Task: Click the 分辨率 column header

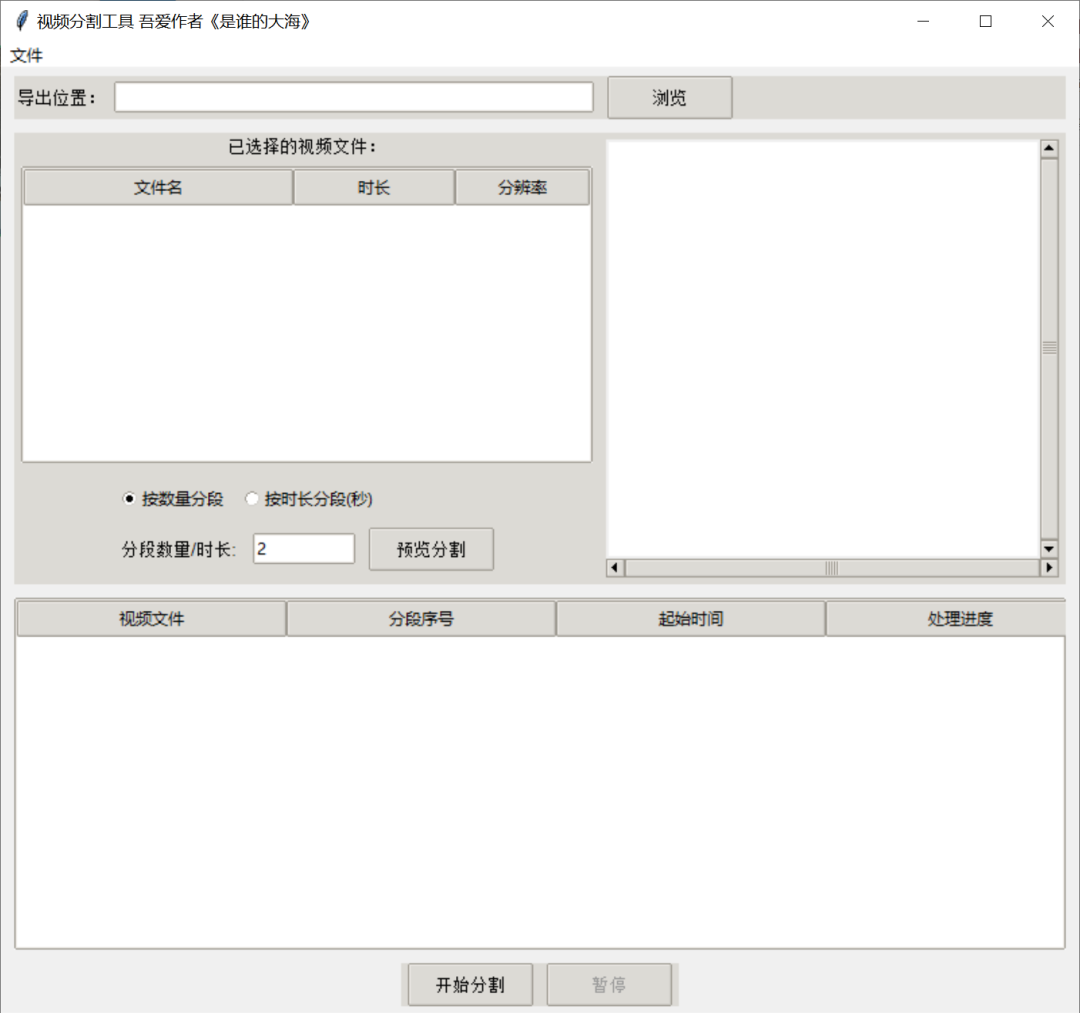Action: pos(522,187)
